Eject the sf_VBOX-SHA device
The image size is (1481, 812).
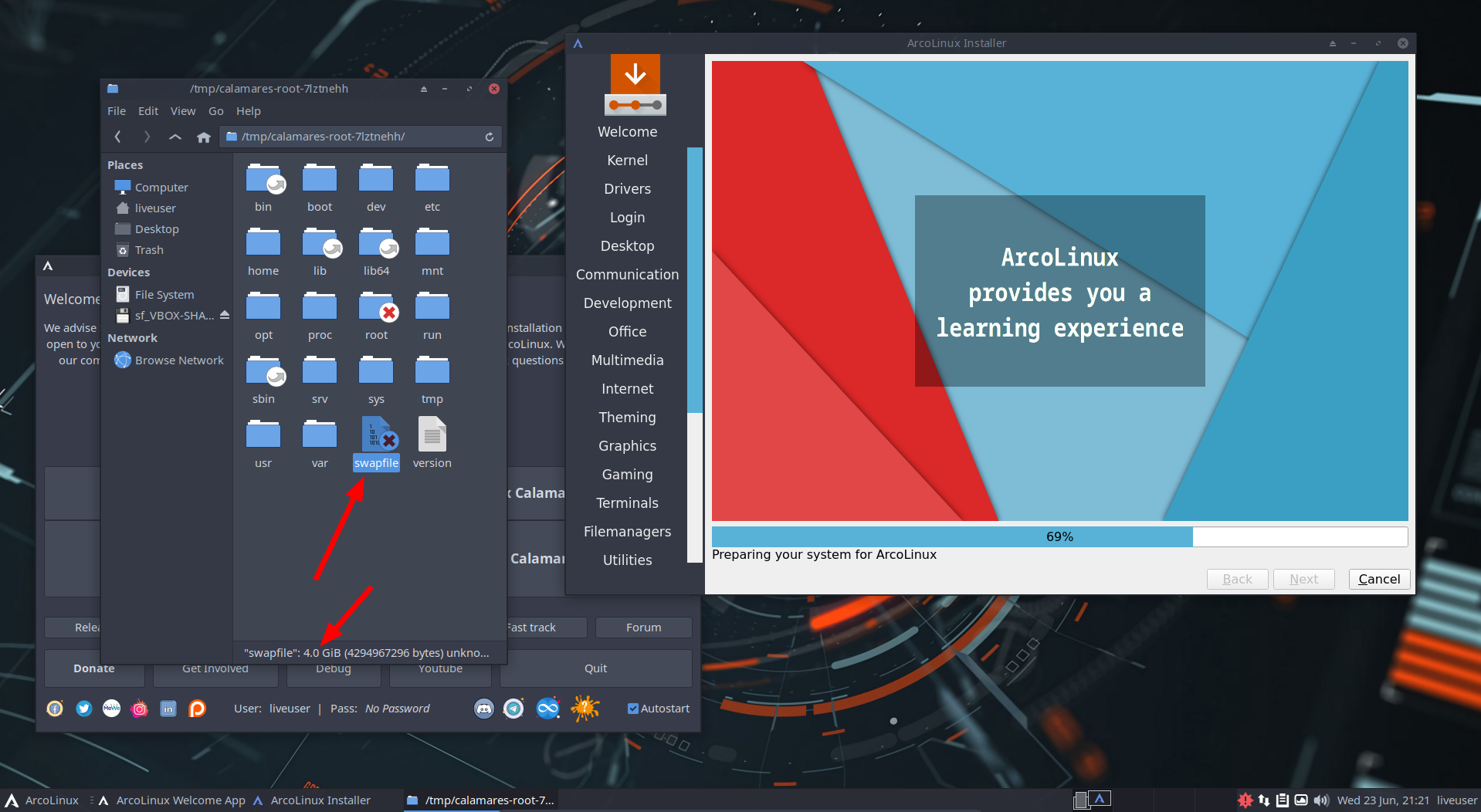tap(225, 315)
